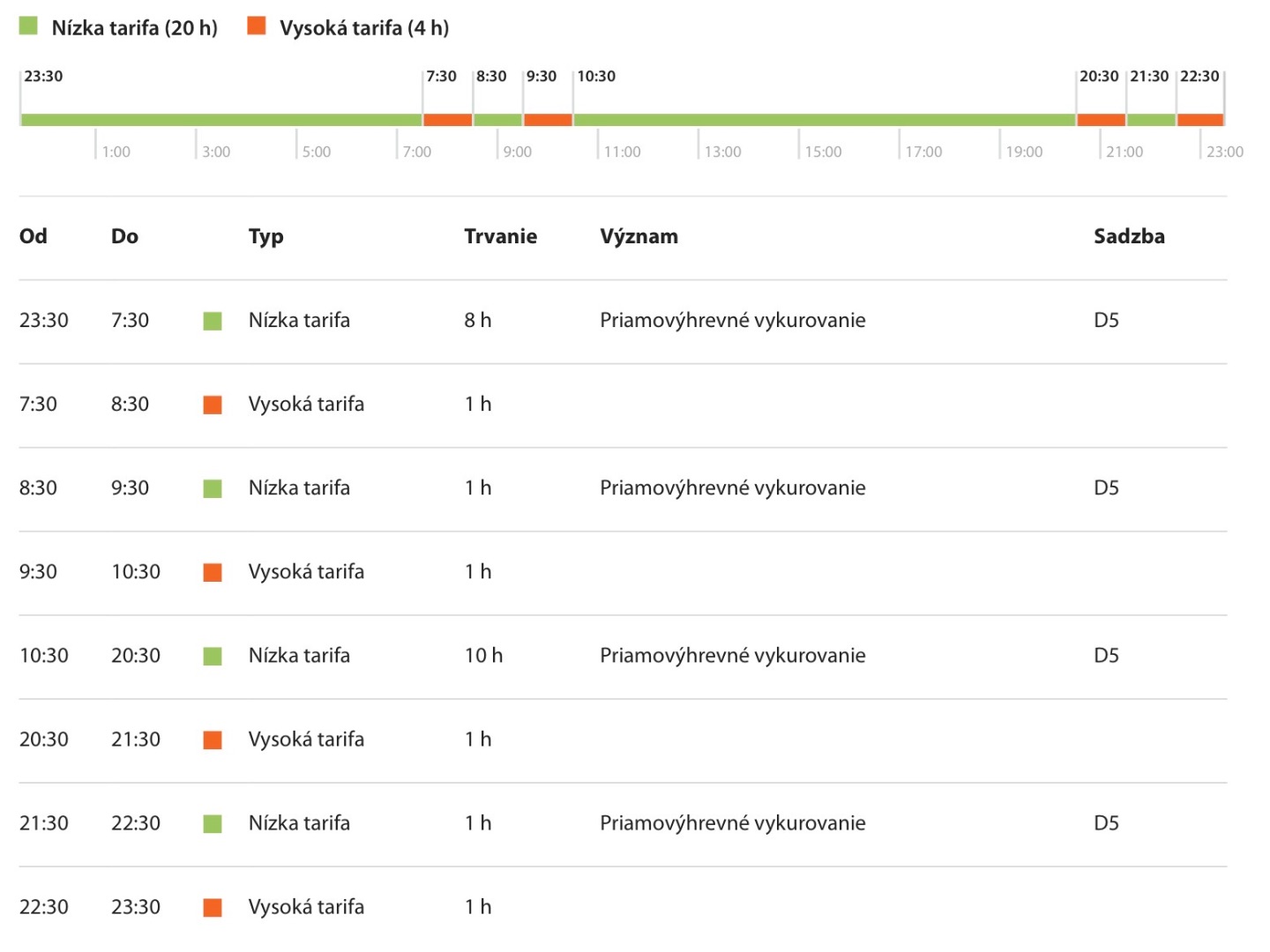This screenshot has height=952, width=1270.
Task: Click the green square in the 23:30–7:30 row
Action: coord(213,321)
